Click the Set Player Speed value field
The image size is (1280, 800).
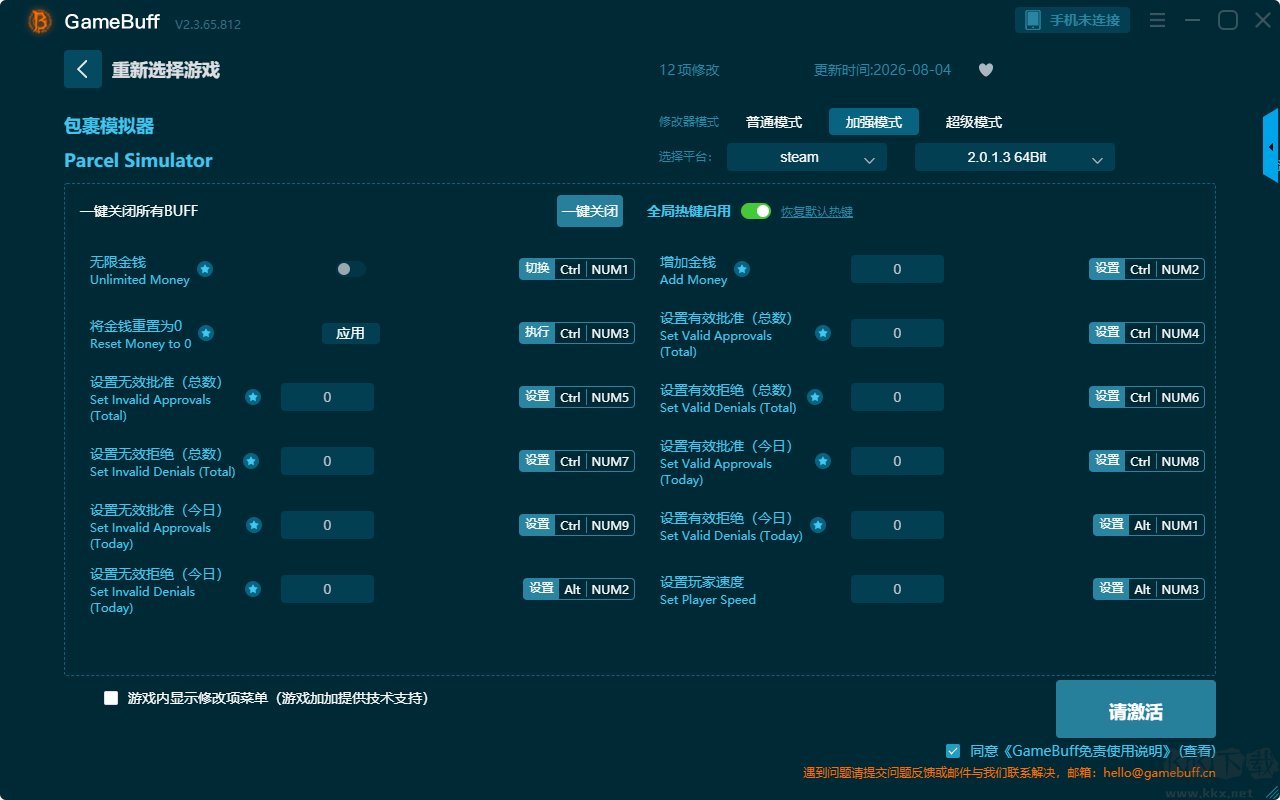(897, 589)
